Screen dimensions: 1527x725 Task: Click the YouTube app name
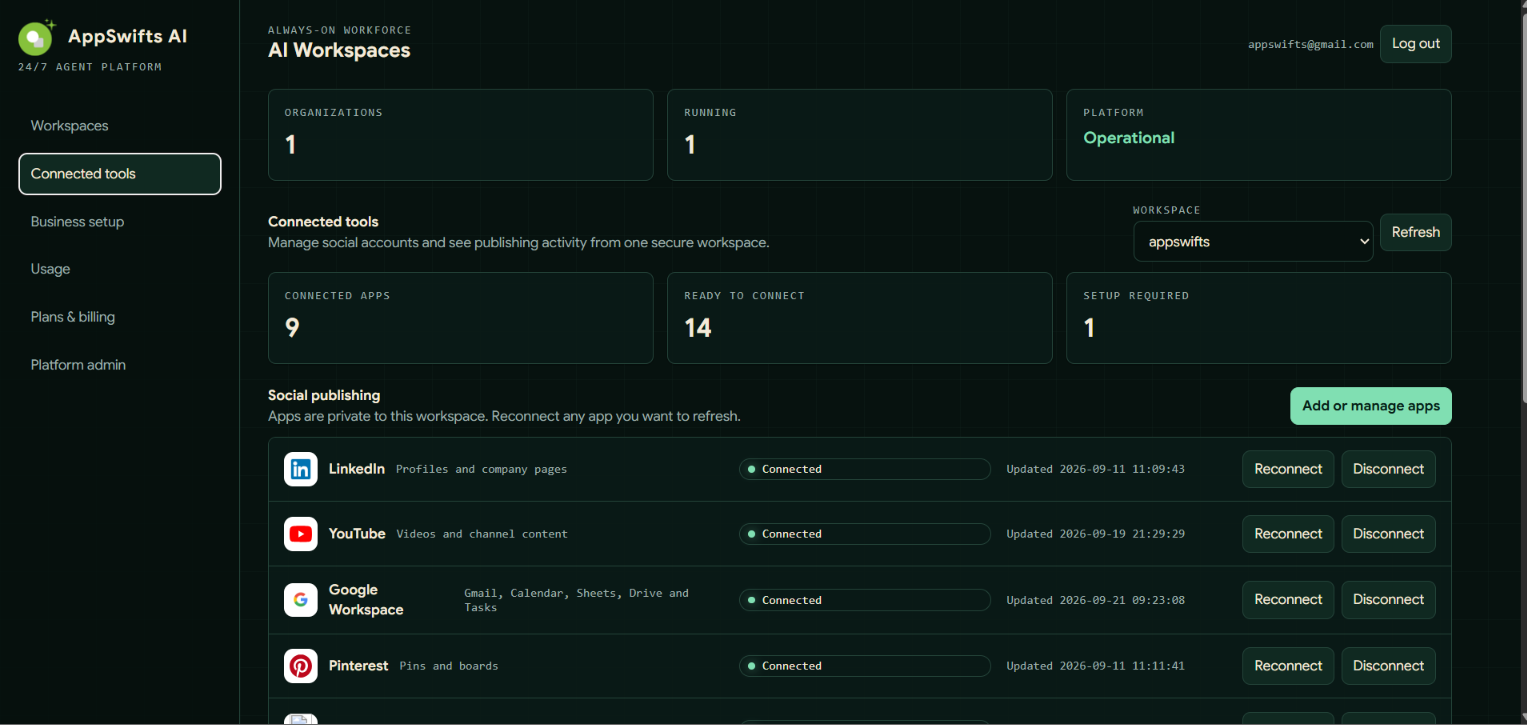click(x=357, y=534)
